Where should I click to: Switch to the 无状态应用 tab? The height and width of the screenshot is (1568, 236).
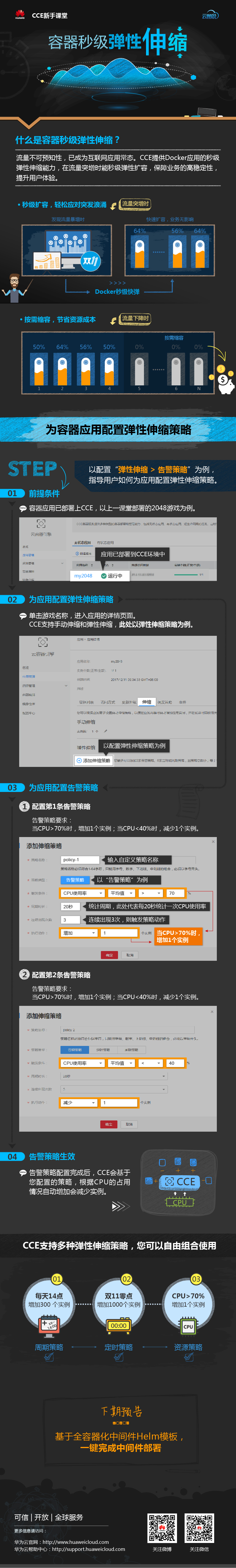82,542
